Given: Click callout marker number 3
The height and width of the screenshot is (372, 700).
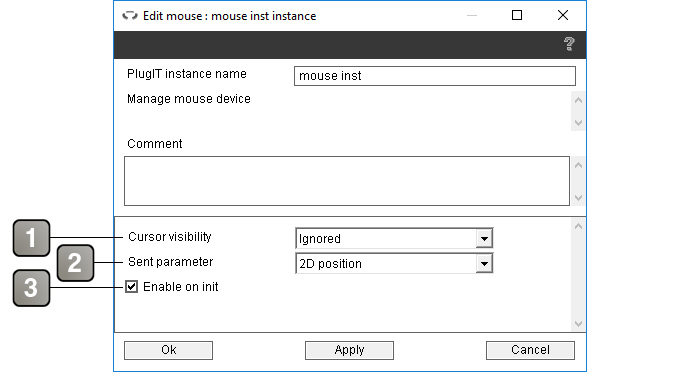Looking at the screenshot, I should pos(31,288).
